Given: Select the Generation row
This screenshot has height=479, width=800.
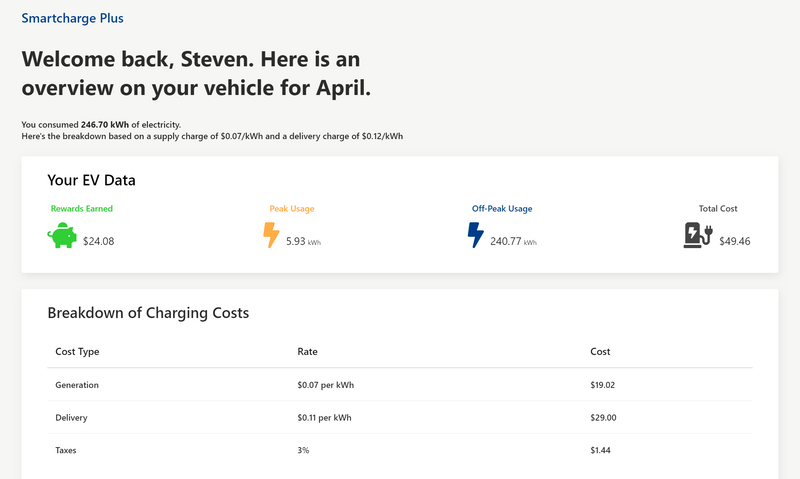Looking at the screenshot, I should click(400, 385).
